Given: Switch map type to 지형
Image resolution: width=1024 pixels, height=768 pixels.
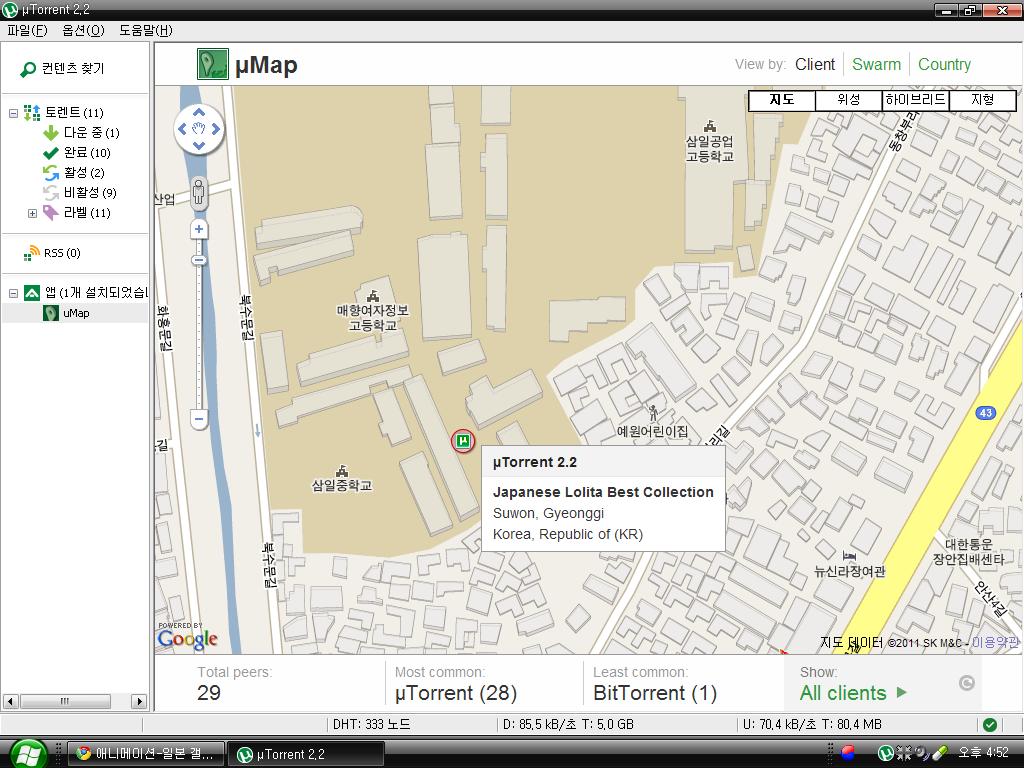Looking at the screenshot, I should (983, 100).
